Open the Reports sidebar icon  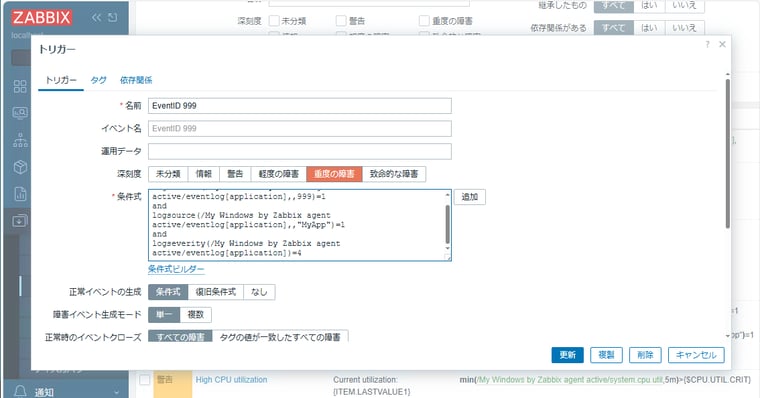[x=20, y=194]
